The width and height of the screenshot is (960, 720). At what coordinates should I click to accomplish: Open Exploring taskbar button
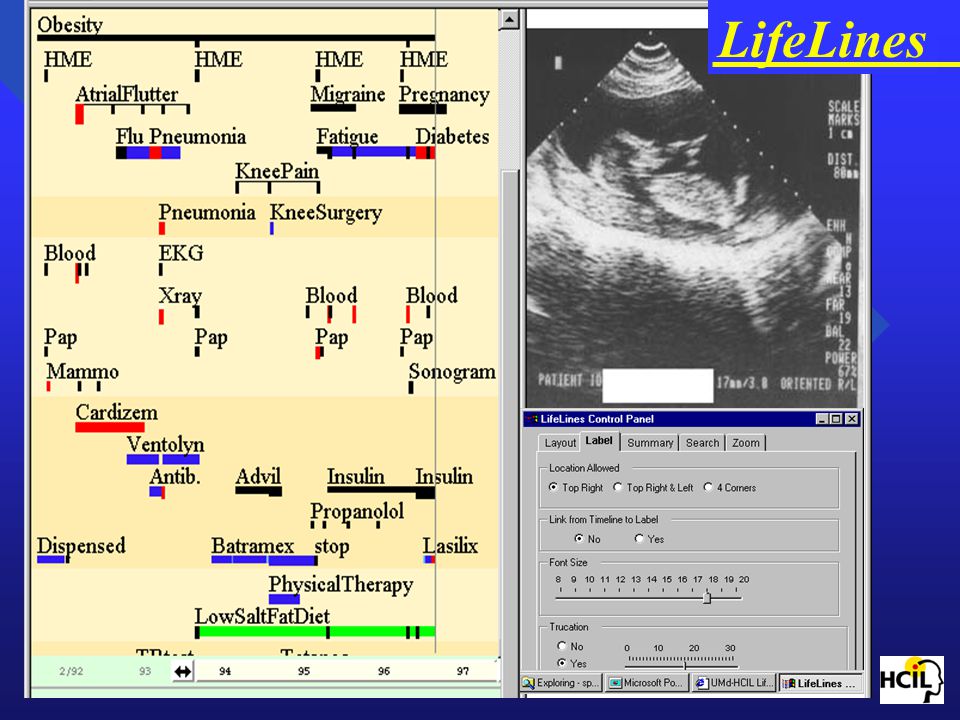pyautogui.click(x=561, y=683)
